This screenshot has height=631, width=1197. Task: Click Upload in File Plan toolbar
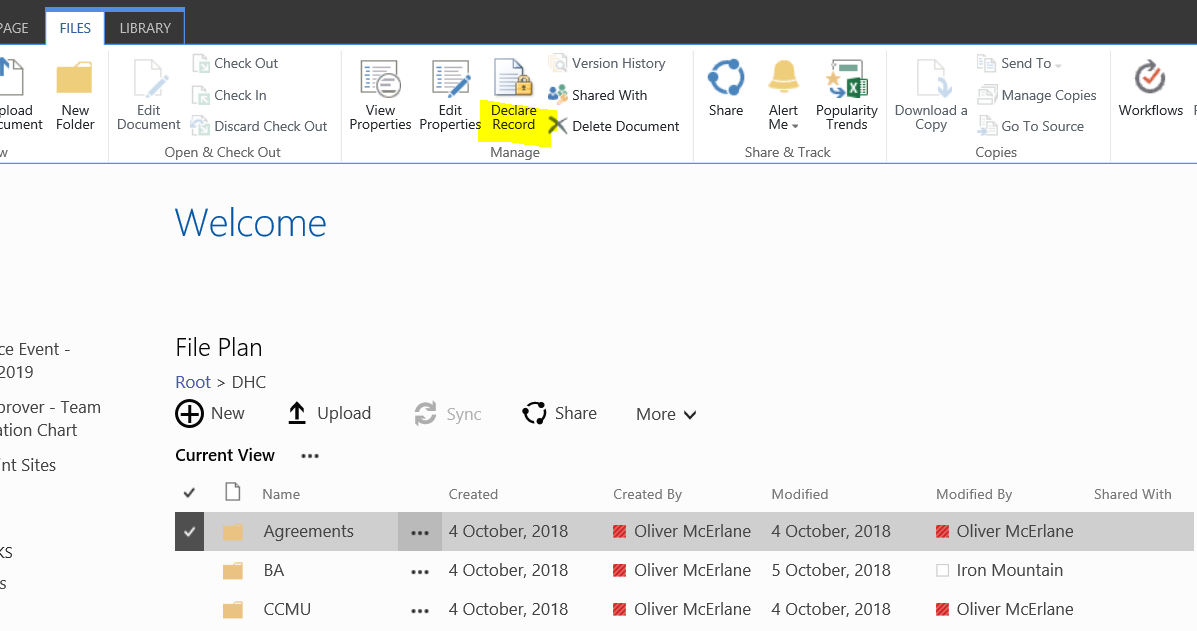pyautogui.click(x=329, y=414)
